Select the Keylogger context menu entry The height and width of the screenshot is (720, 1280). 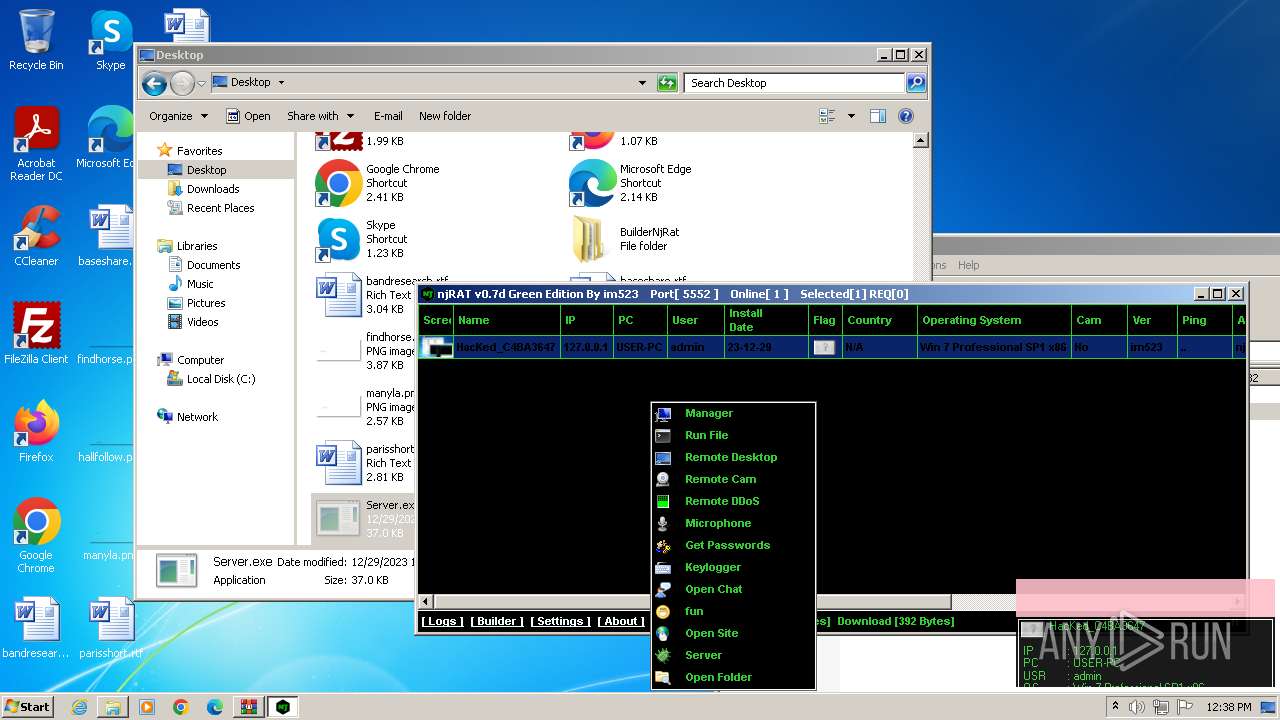[733, 567]
